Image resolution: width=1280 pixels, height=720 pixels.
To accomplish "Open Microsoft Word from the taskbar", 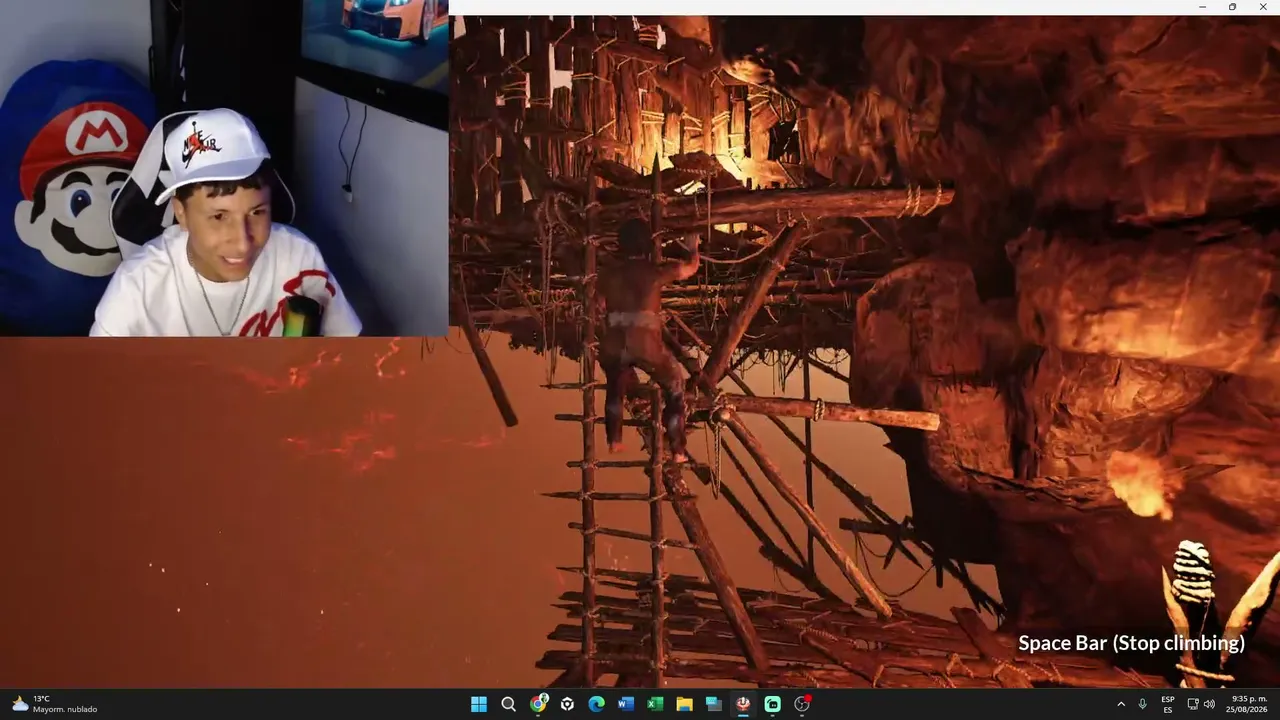I will click(626, 704).
